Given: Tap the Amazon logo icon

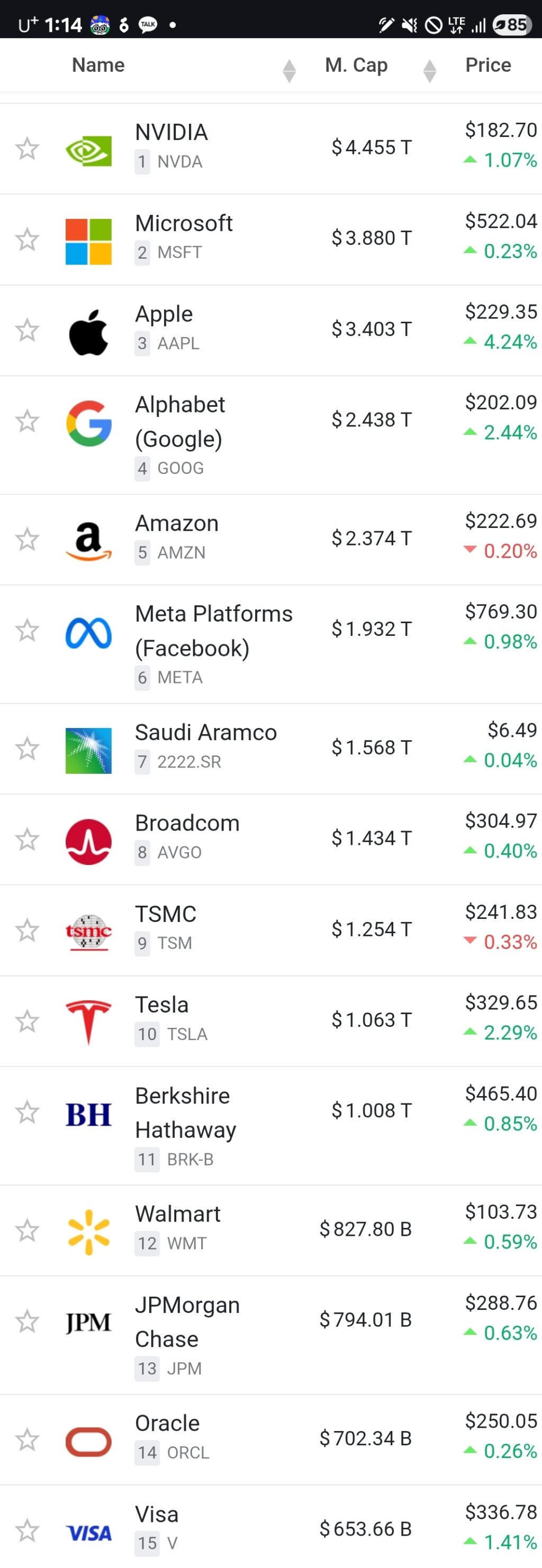Looking at the screenshot, I should 88,541.
